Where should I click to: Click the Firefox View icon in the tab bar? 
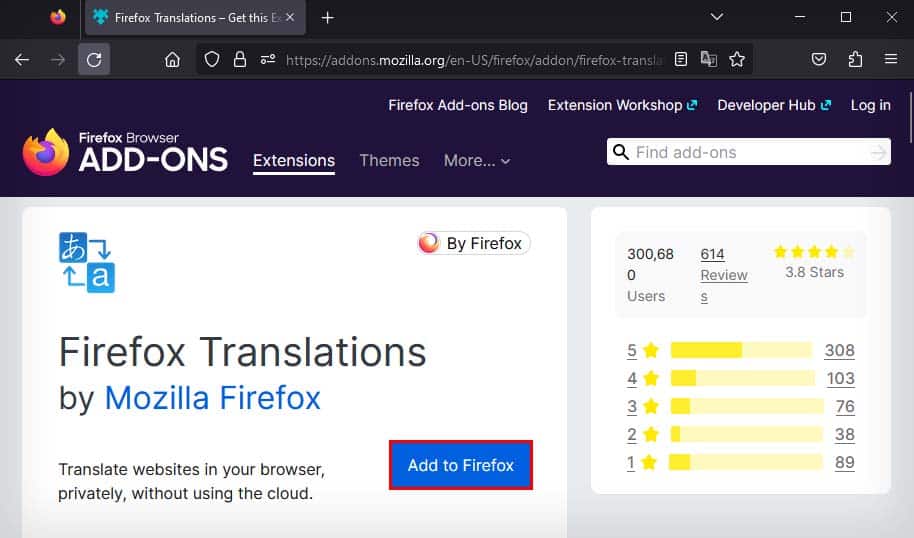coord(58,17)
